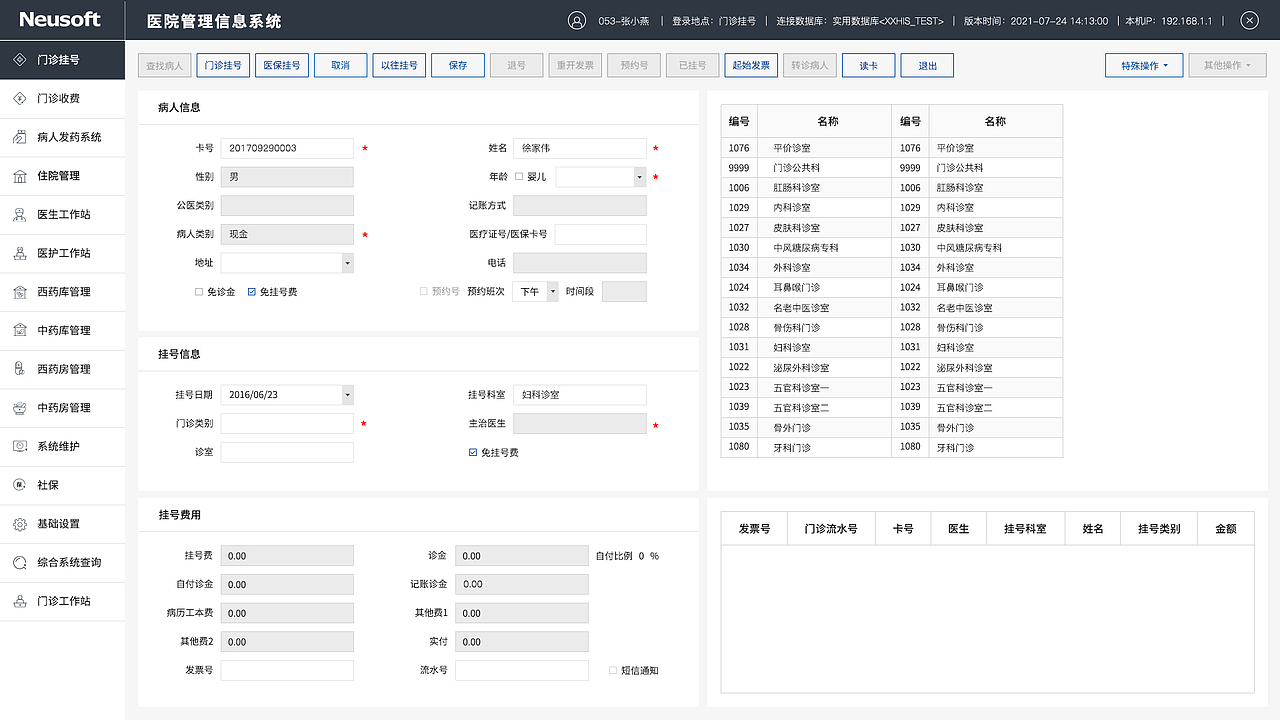Click the 退出 button

[927, 65]
